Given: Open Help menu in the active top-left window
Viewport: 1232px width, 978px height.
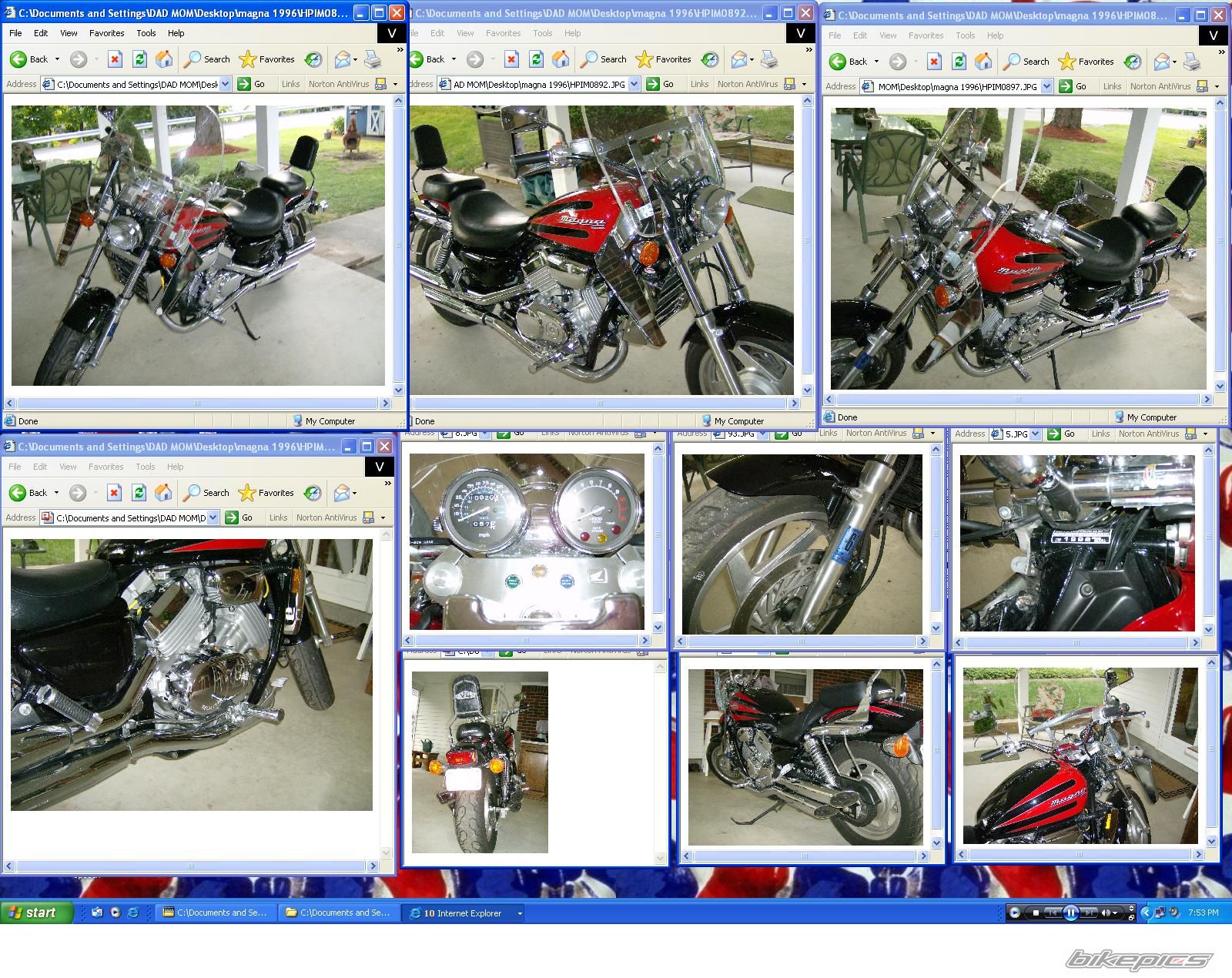Looking at the screenshot, I should tap(176, 33).
